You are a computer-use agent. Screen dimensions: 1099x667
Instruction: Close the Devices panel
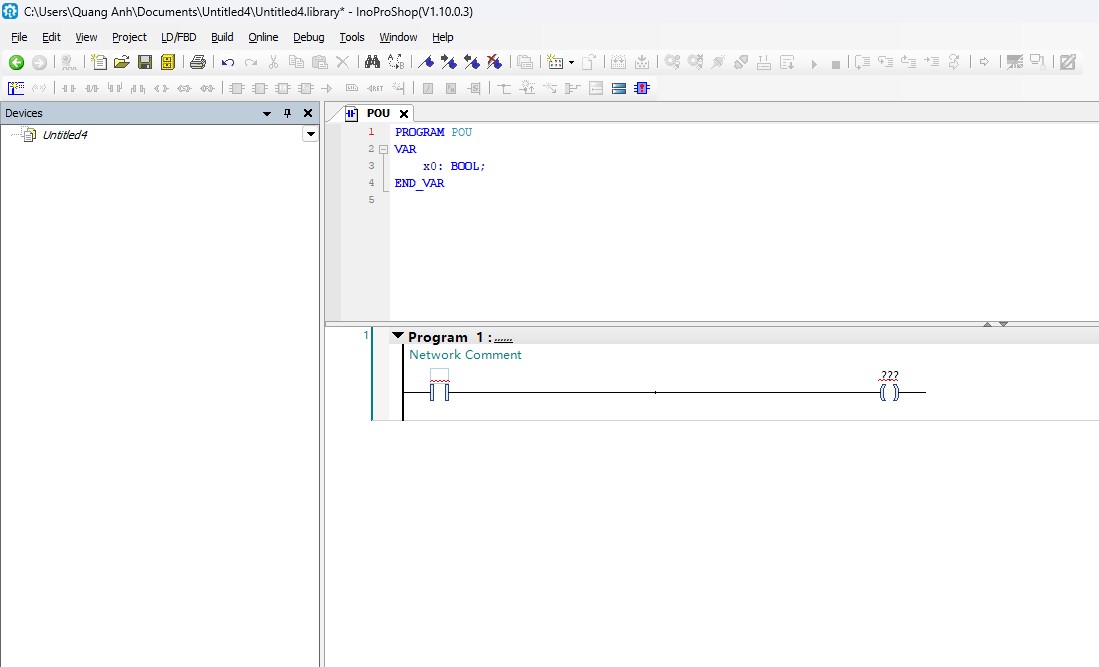coord(308,114)
